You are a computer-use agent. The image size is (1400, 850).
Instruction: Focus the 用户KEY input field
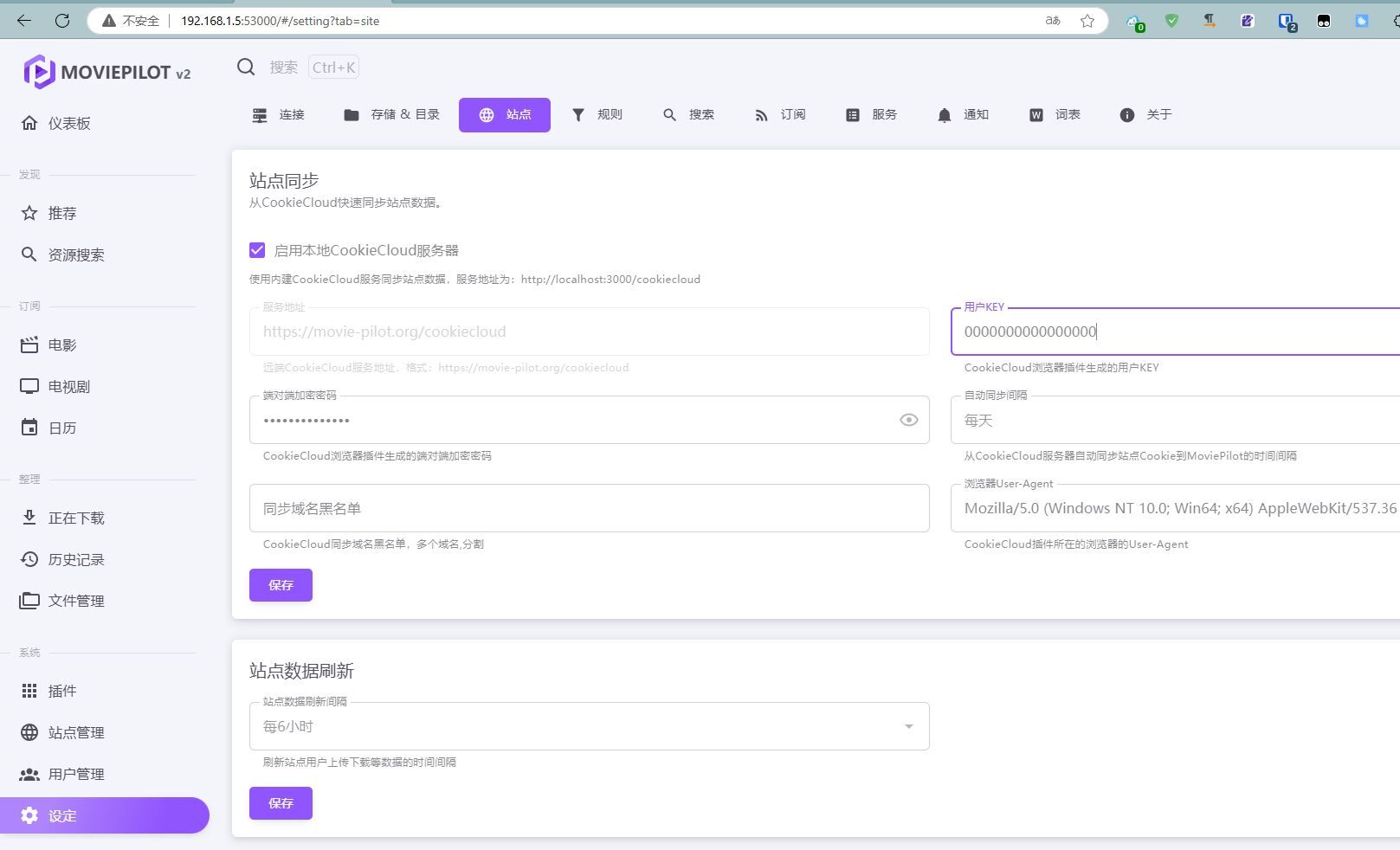click(x=1175, y=332)
